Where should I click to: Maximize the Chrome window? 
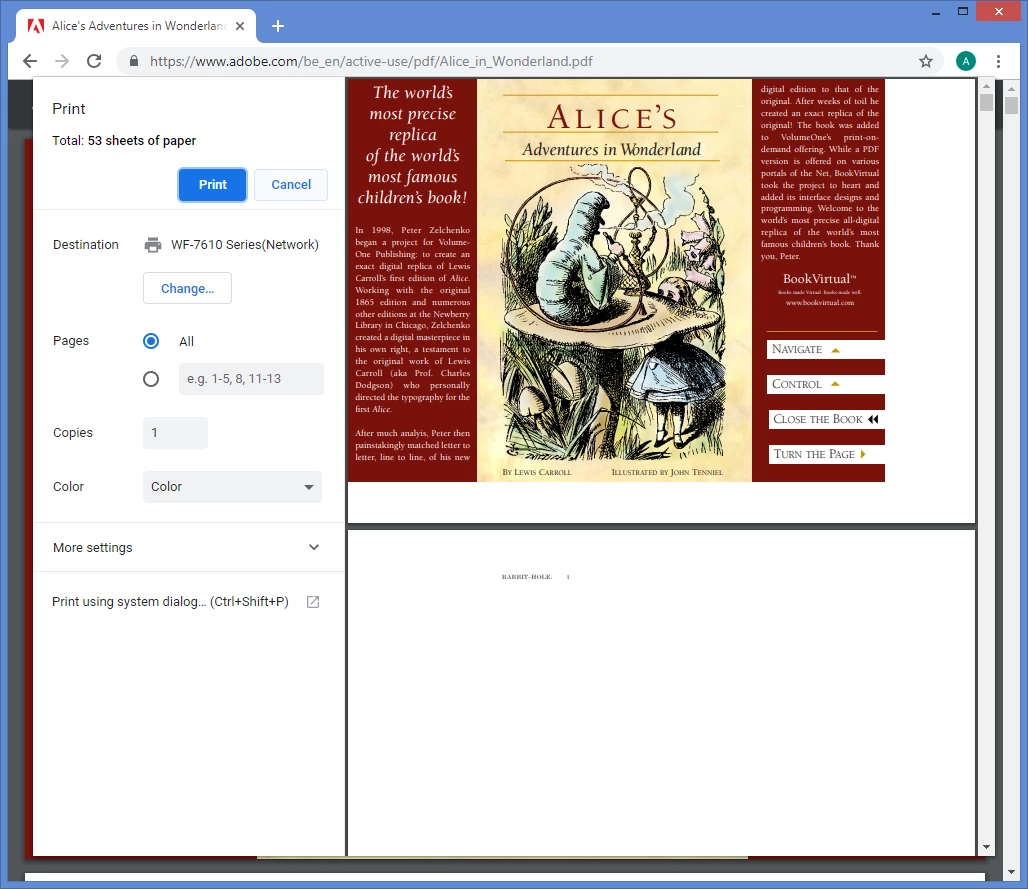click(962, 11)
